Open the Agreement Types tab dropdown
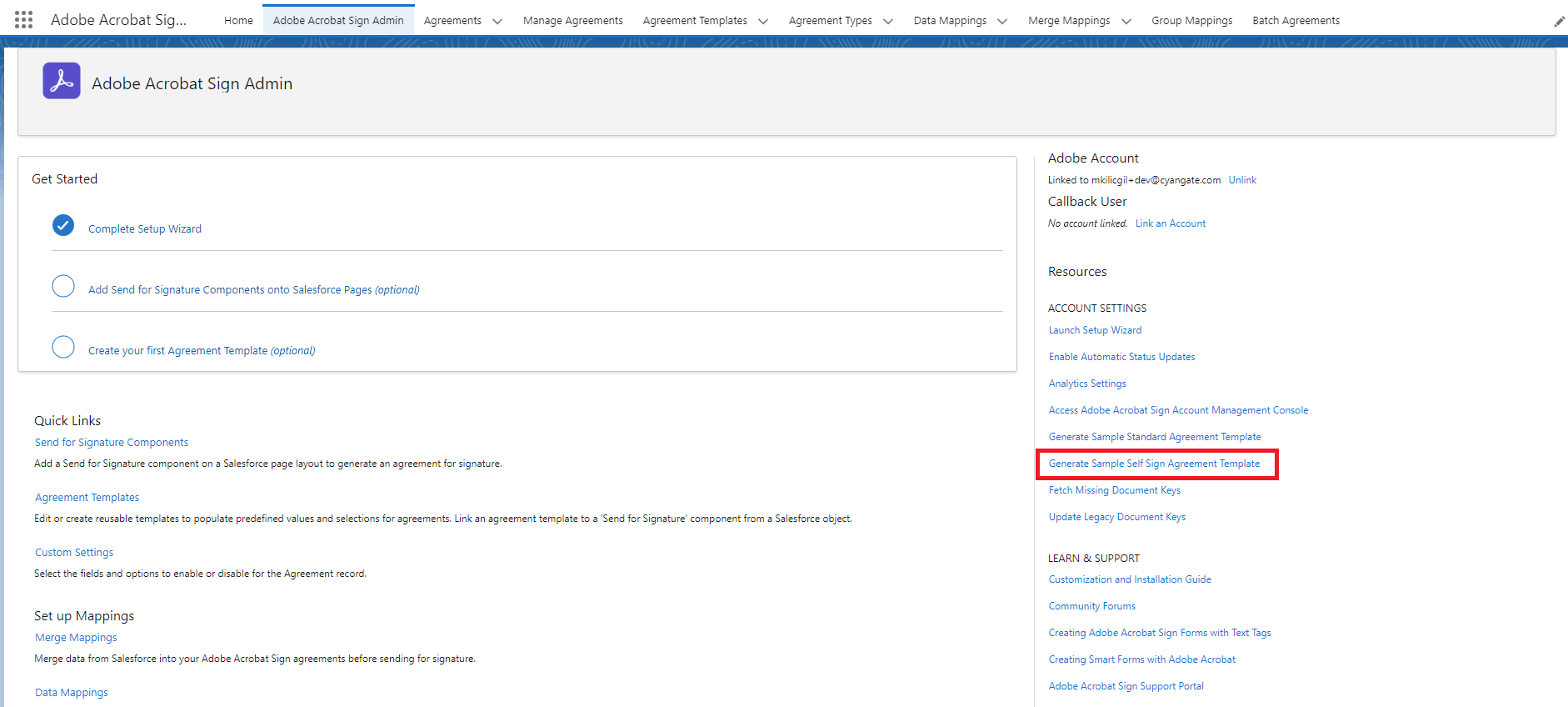 coord(888,22)
